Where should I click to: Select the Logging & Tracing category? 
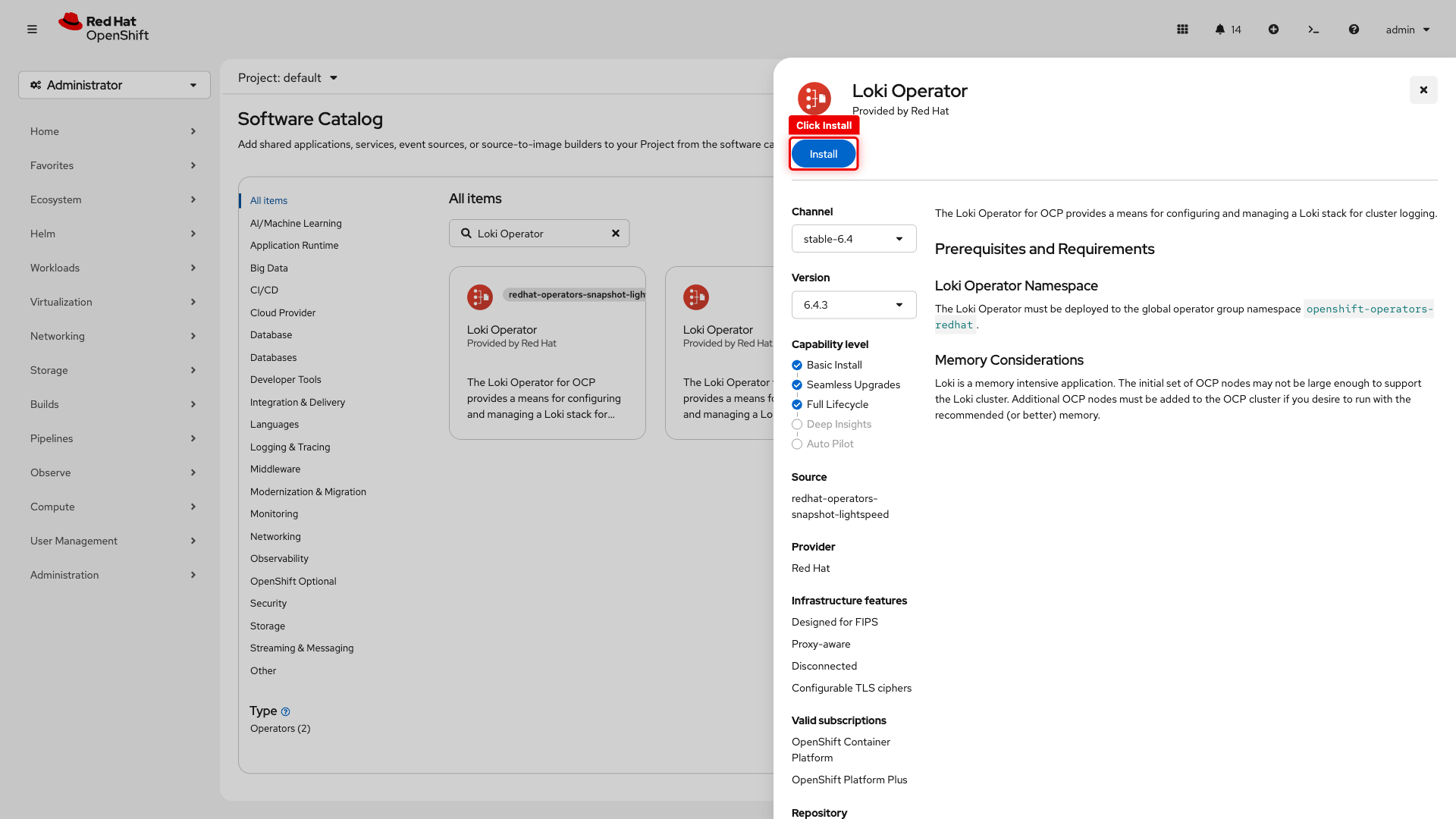(290, 447)
